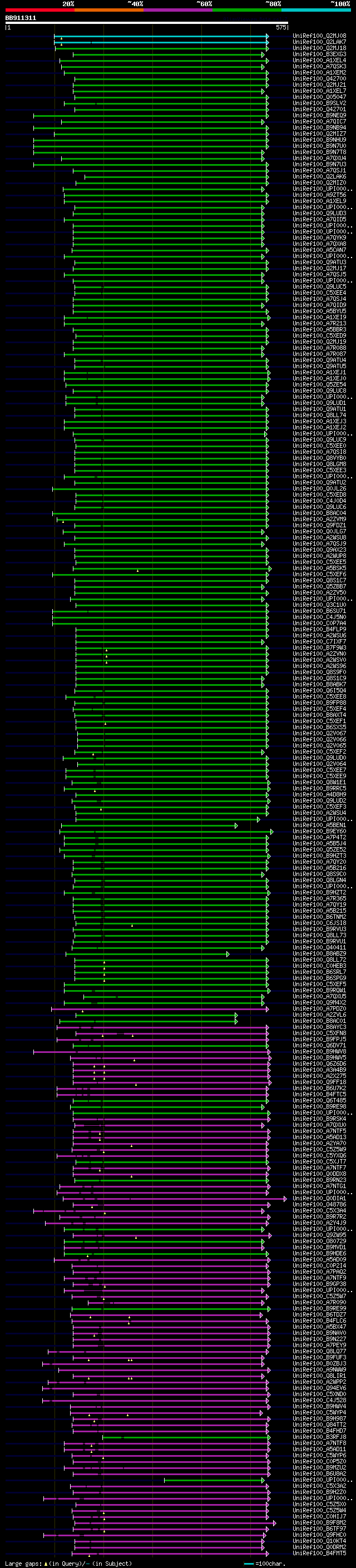Select hit label UniRef100_A7P4T2
This screenshot has height=1568, width=356.
319,838
